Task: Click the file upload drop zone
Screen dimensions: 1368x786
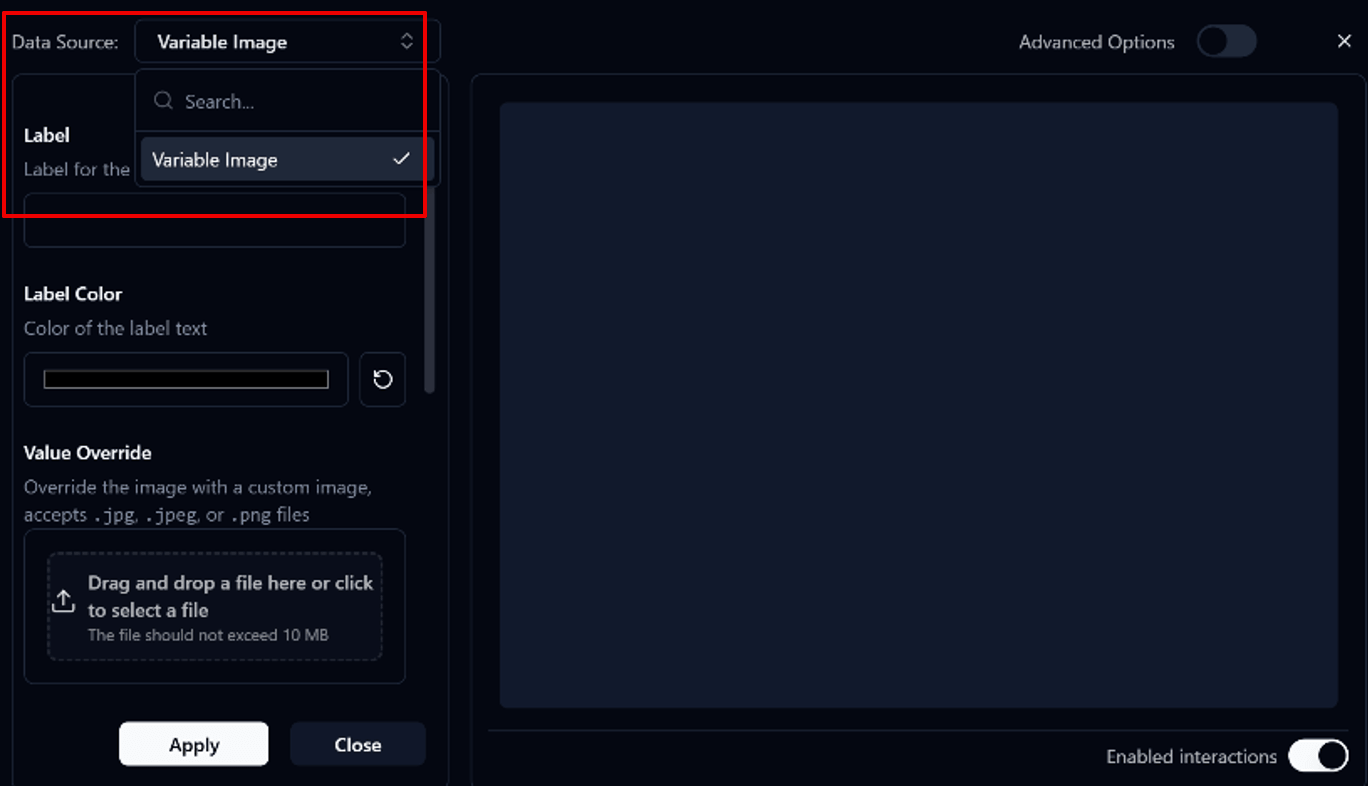Action: click(214, 606)
